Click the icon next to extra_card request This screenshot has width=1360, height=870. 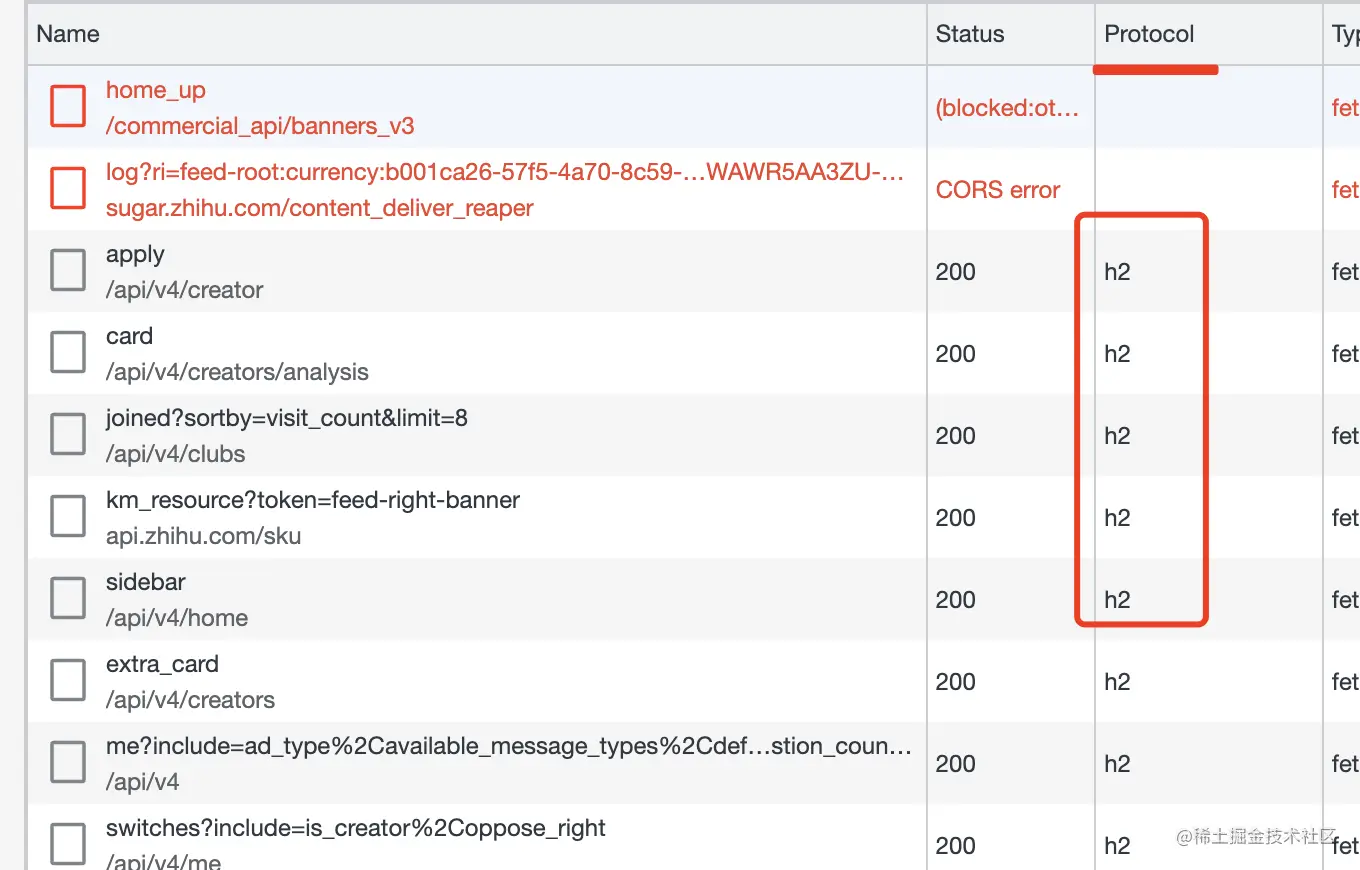pos(68,680)
